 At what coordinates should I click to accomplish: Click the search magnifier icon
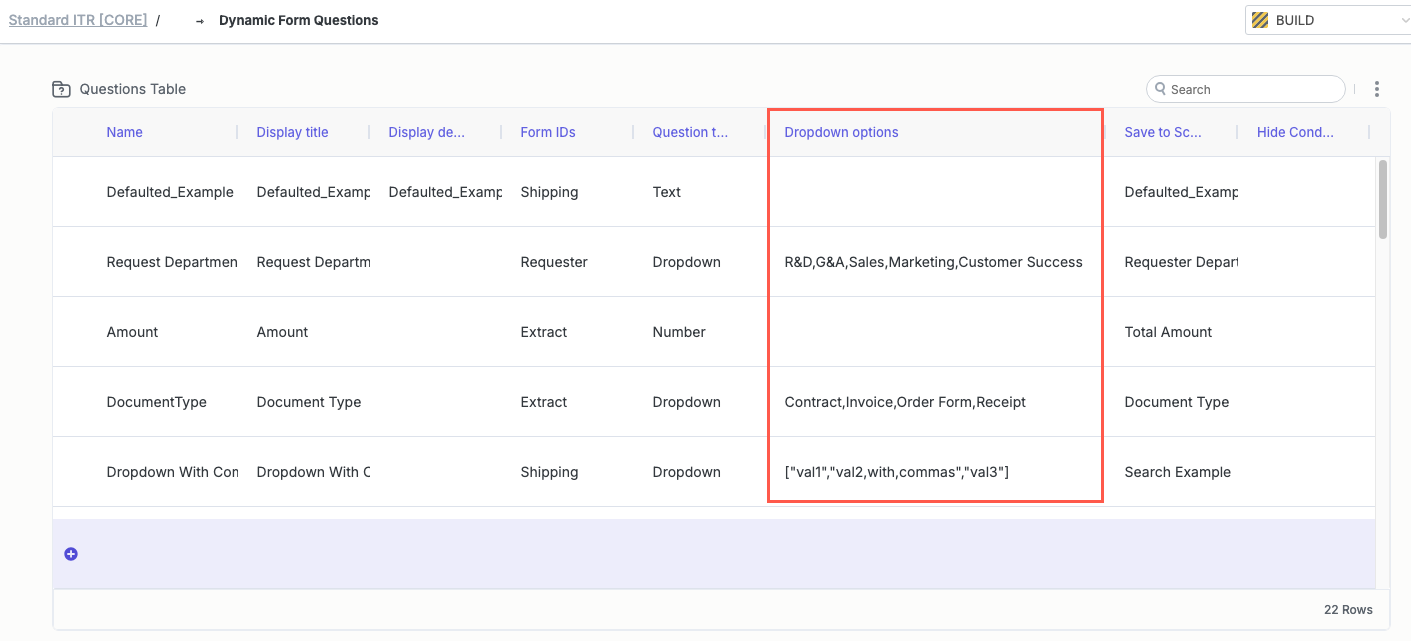coord(1161,89)
